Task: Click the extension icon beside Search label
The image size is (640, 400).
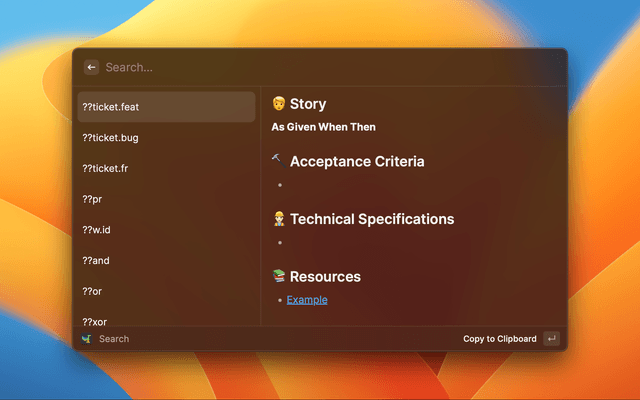Action: coord(87,339)
